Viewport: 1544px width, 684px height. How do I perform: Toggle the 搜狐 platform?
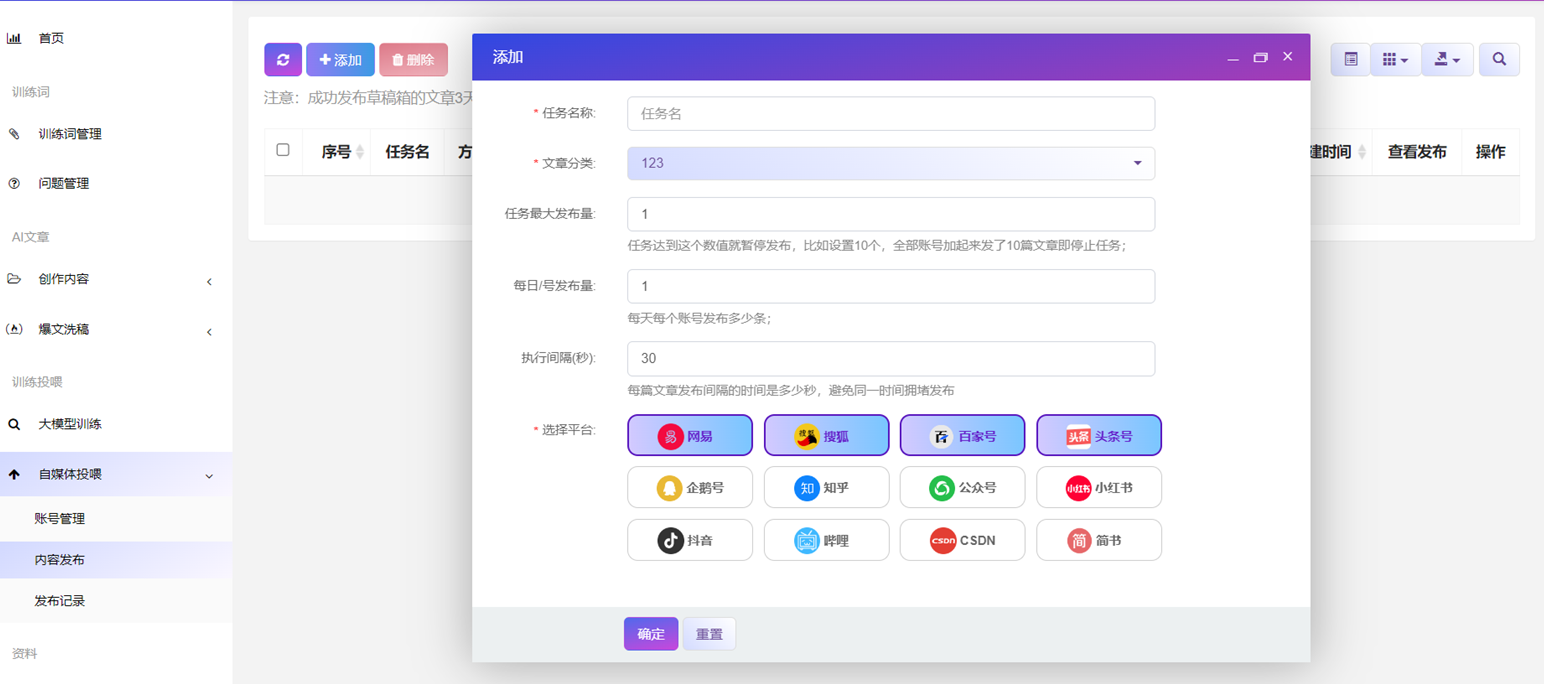(826, 436)
